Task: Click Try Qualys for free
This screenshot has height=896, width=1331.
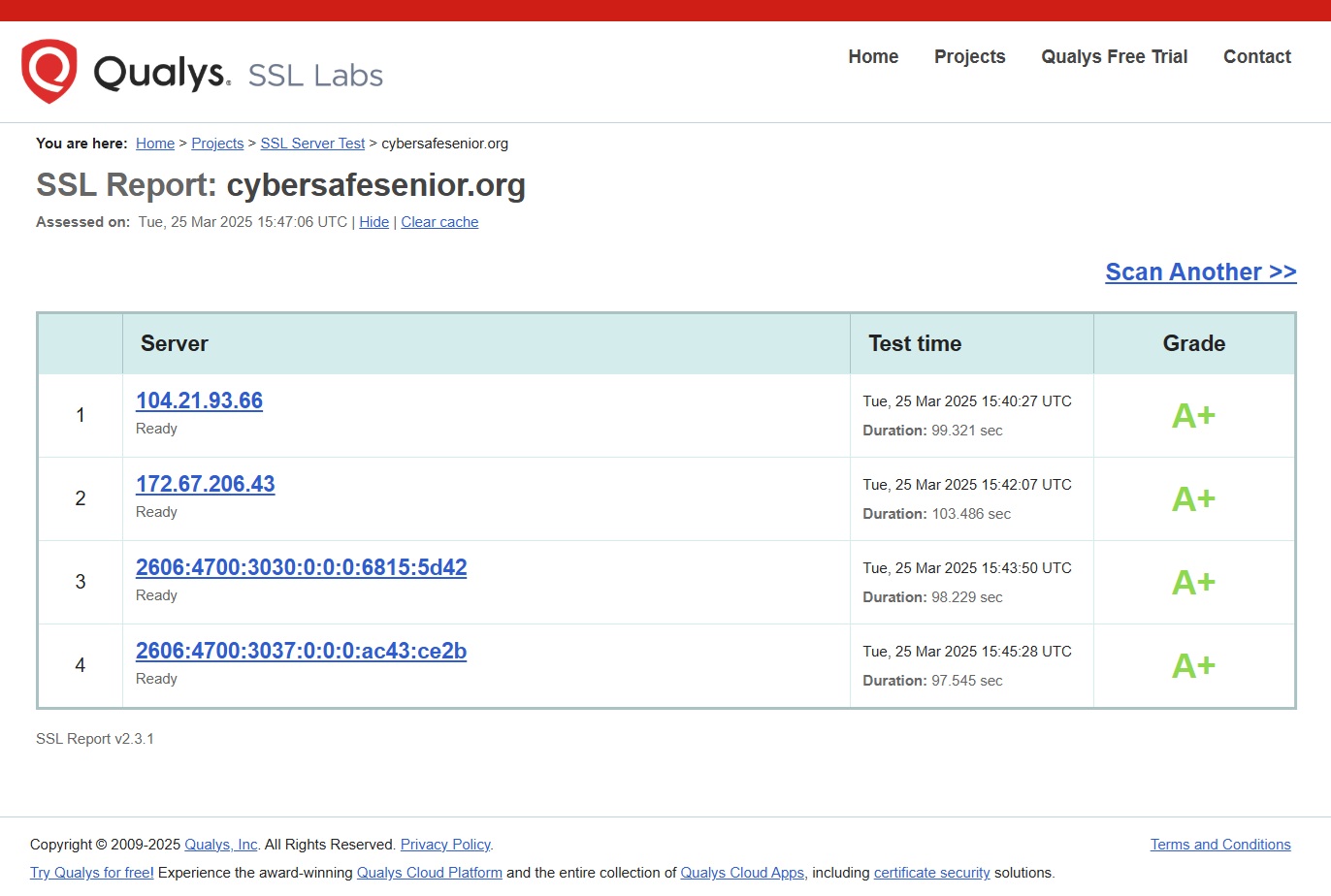Action: tap(90, 872)
